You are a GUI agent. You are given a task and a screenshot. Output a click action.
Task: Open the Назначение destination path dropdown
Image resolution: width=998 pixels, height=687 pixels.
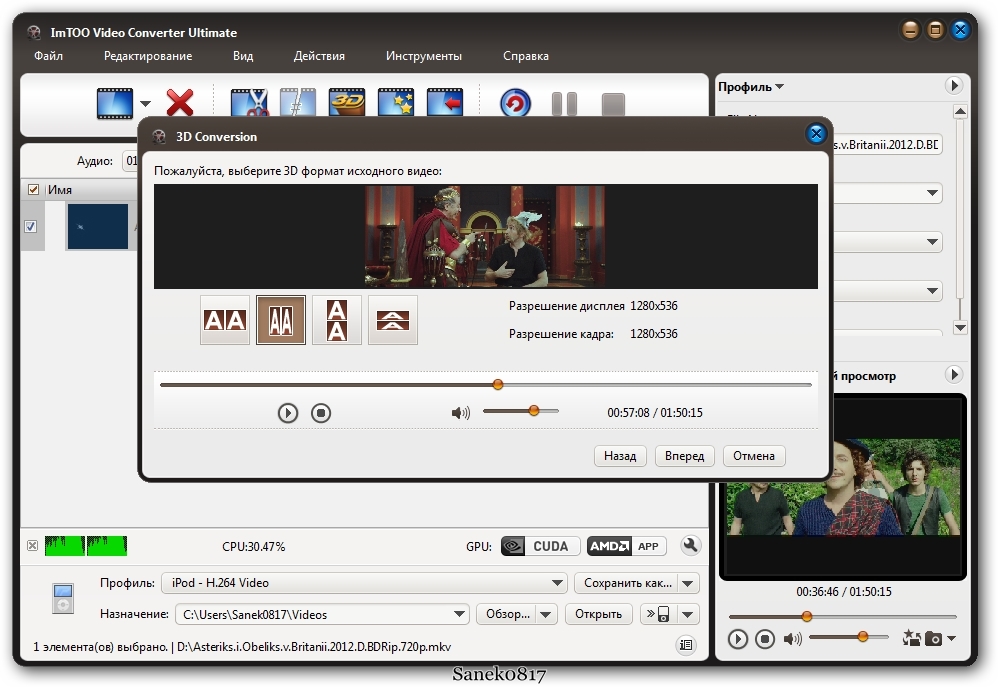(459, 614)
